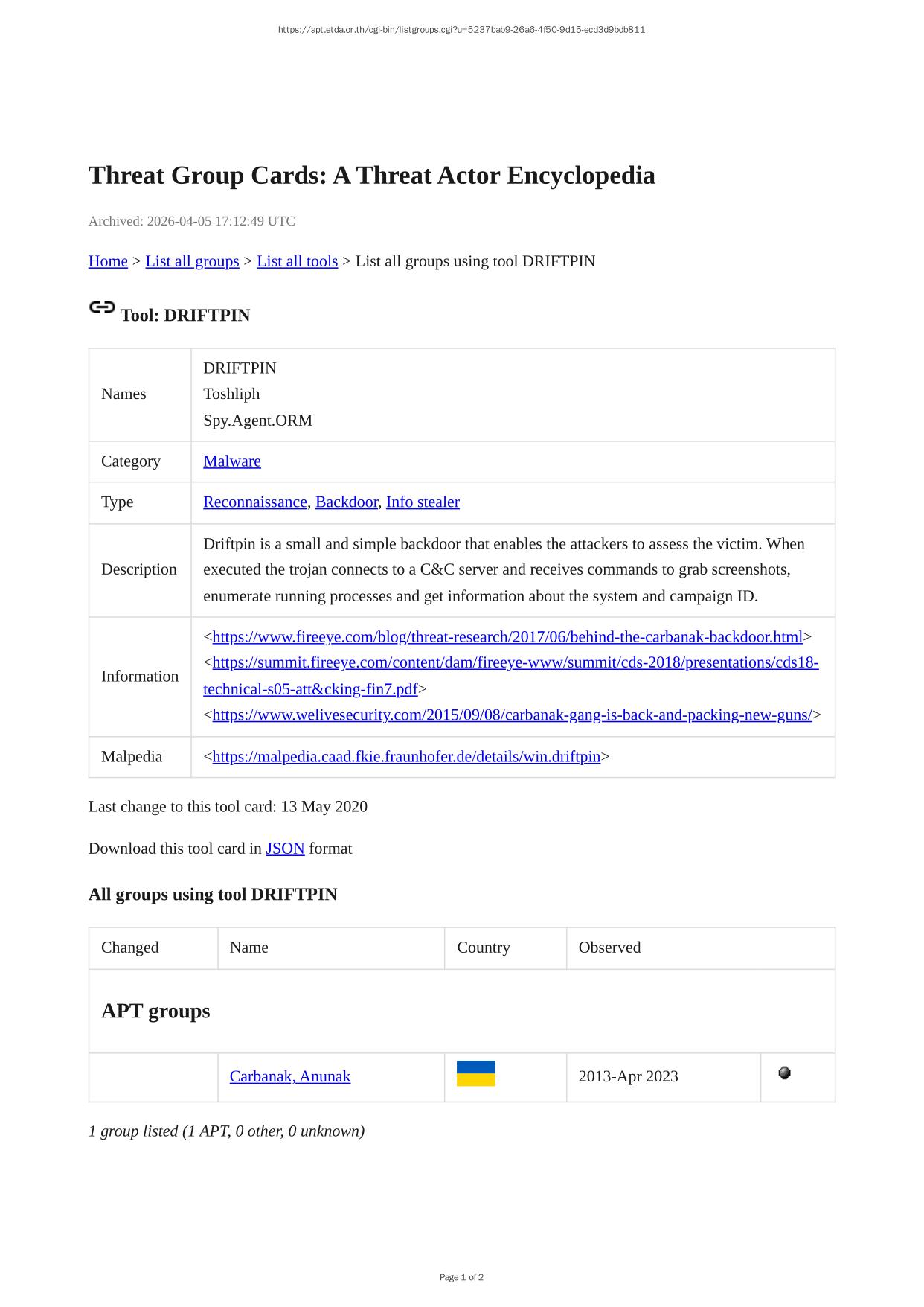Click the Name column header
The height and width of the screenshot is (1307, 924).
[249, 948]
